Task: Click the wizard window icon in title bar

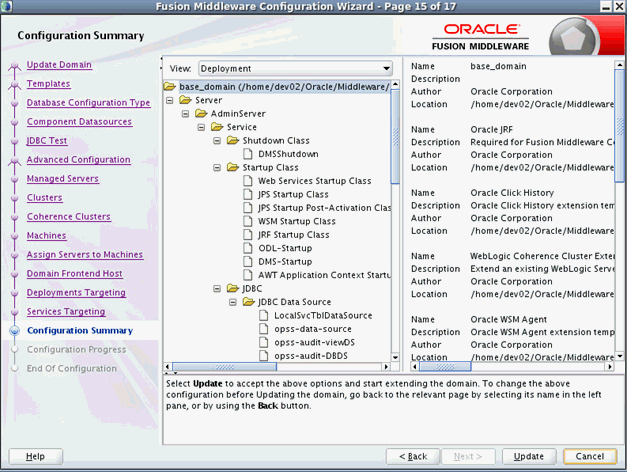Action: (x=7, y=6)
